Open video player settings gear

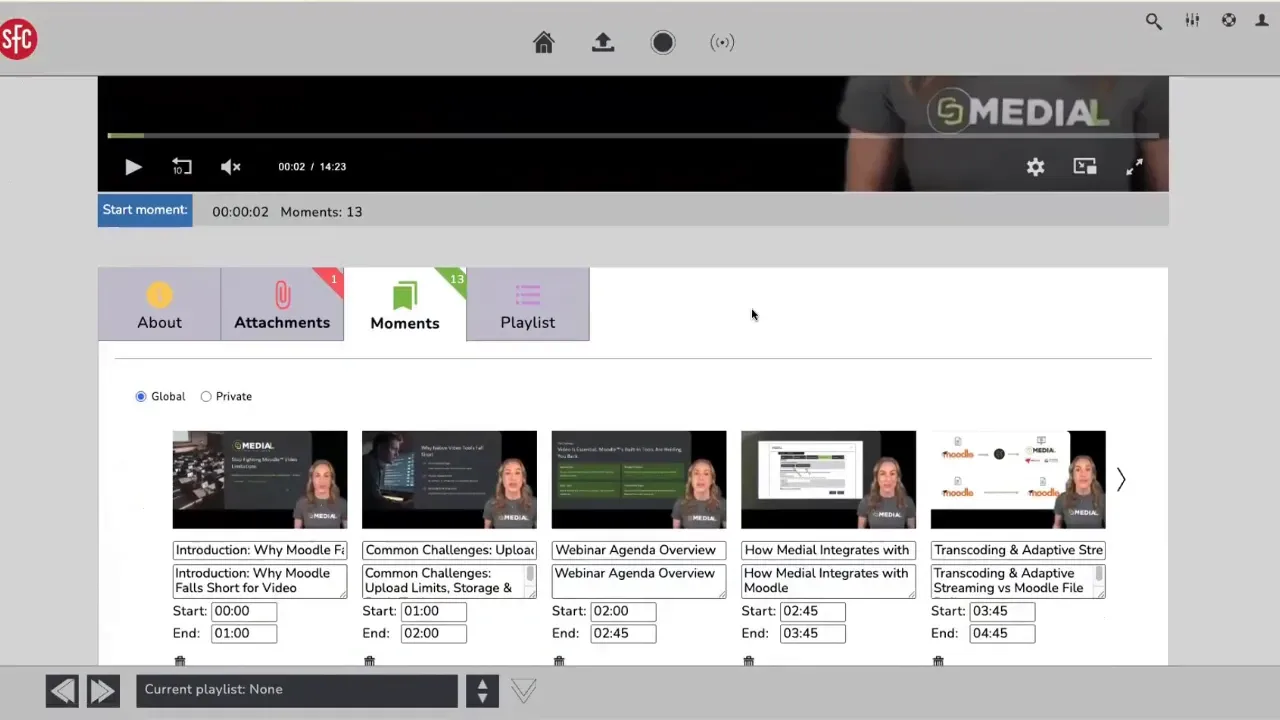click(1035, 167)
